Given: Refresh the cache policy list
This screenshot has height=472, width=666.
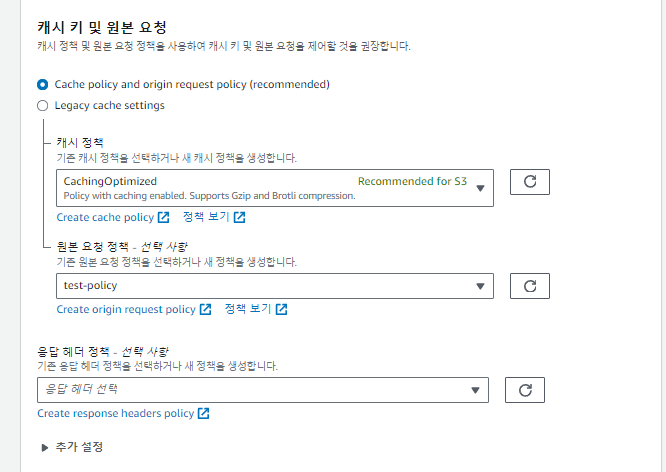Looking at the screenshot, I should tap(530, 182).
